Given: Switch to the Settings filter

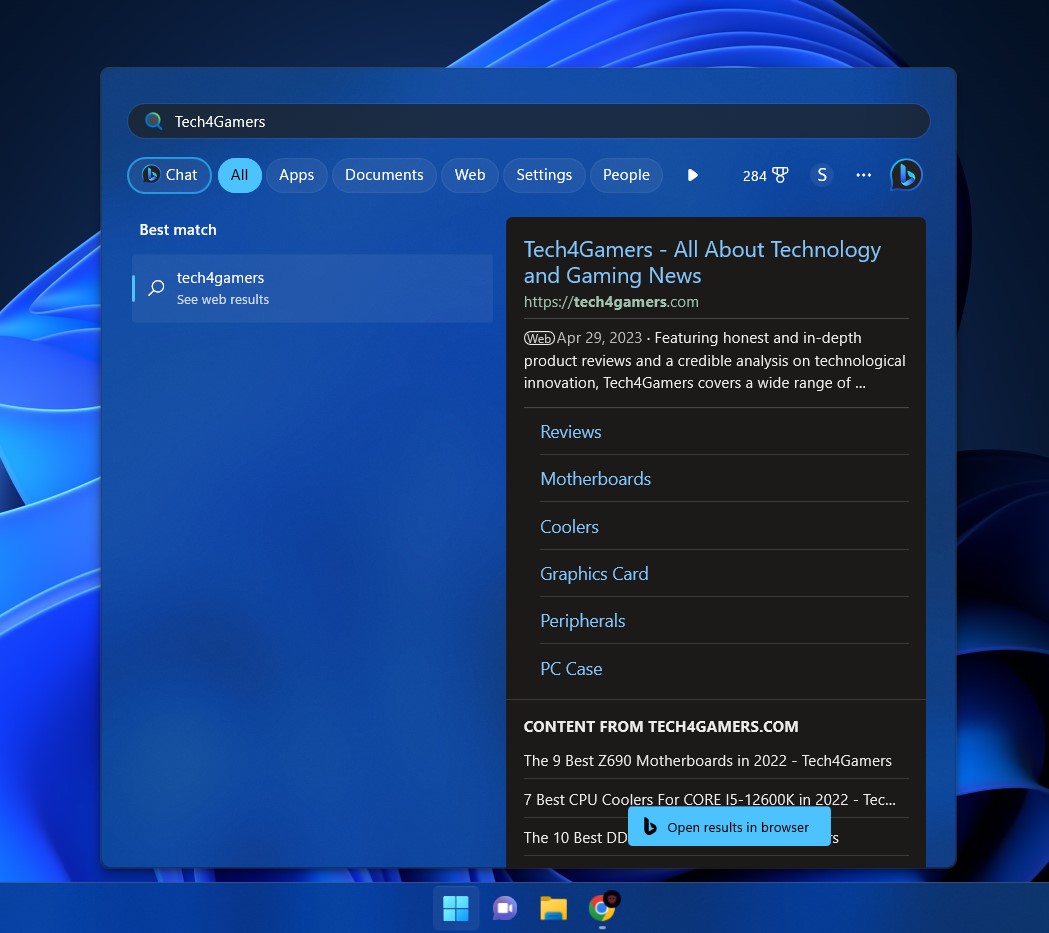Looking at the screenshot, I should pos(544,175).
